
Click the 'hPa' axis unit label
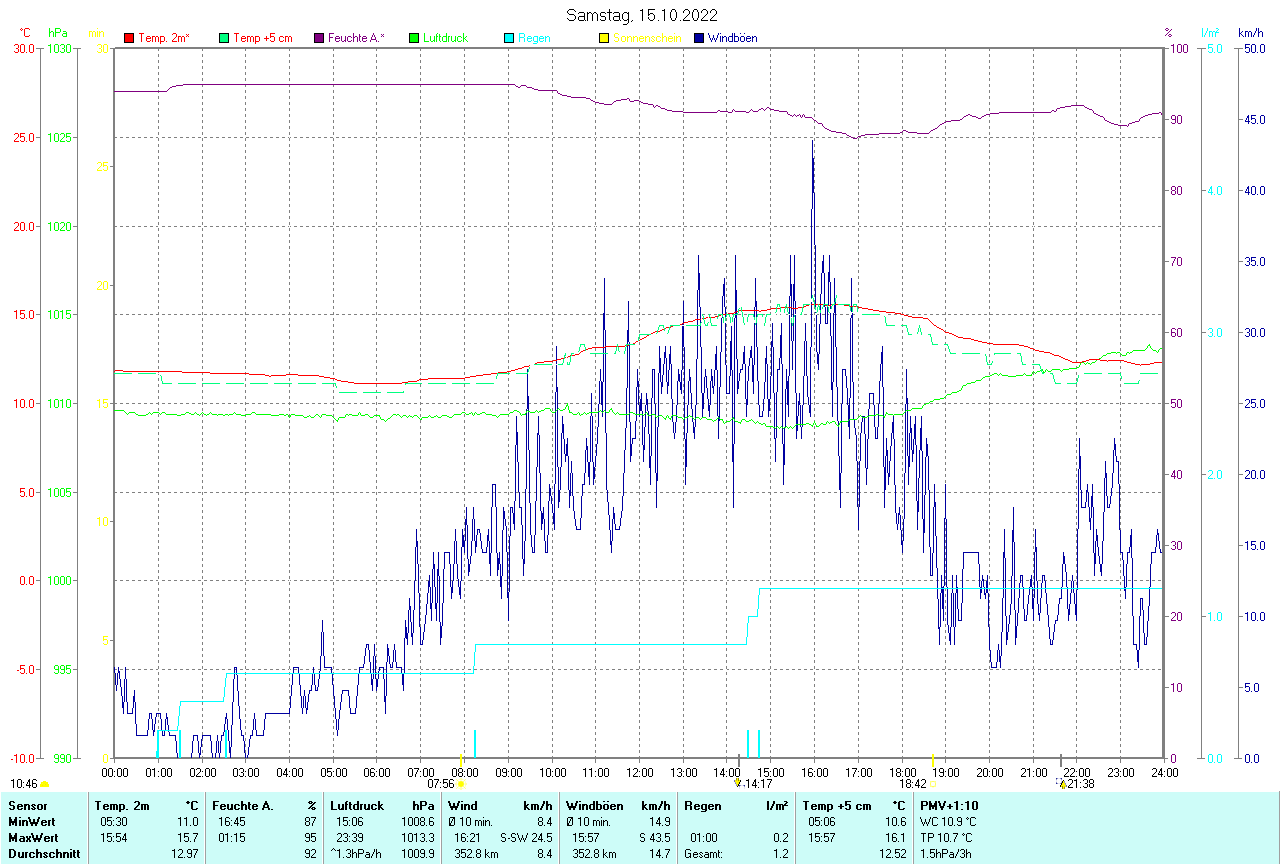tap(57, 33)
